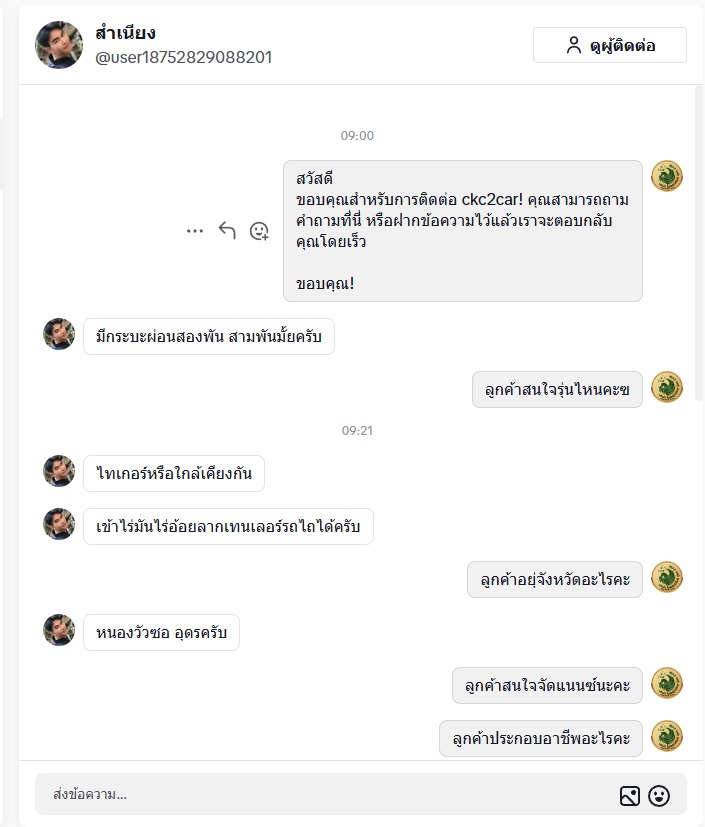
Task: Click ckc2car avatar beside welcome message
Action: click(667, 176)
